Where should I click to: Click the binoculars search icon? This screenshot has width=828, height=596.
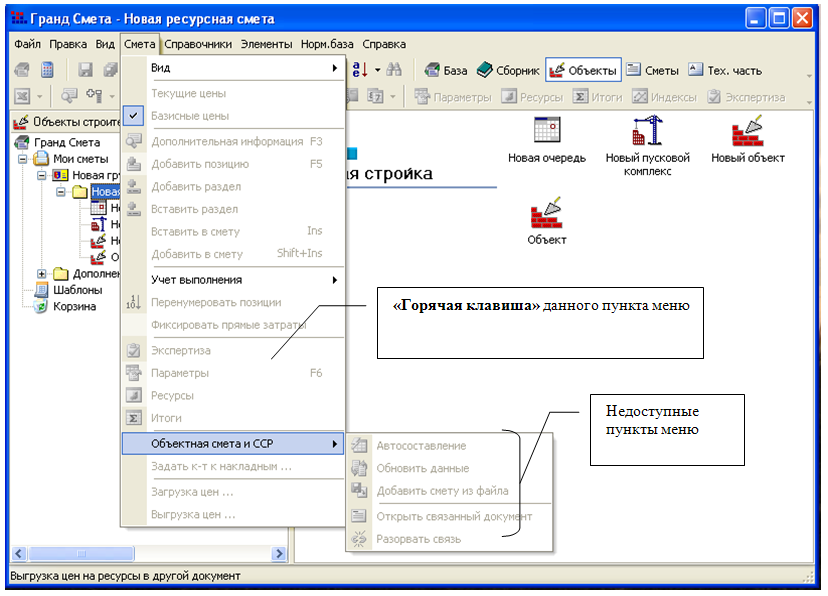coord(394,70)
